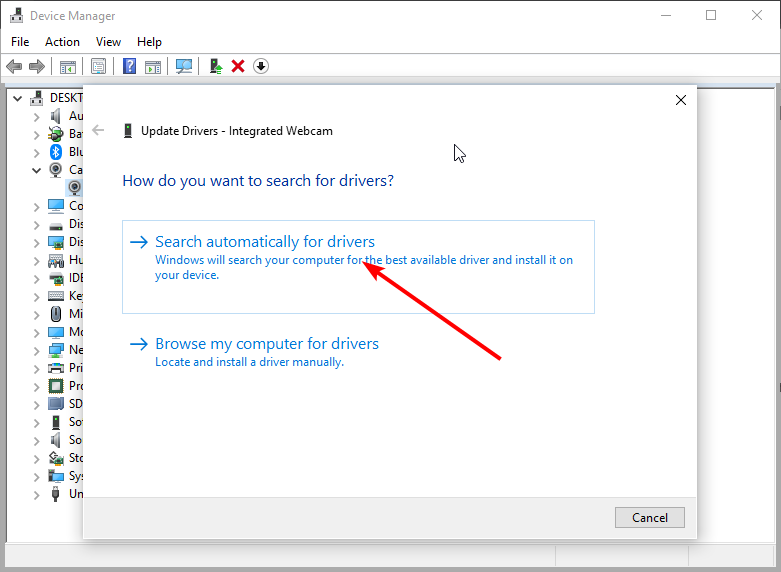Click the Display adapters category icon
Image resolution: width=781 pixels, height=572 pixels.
56,242
